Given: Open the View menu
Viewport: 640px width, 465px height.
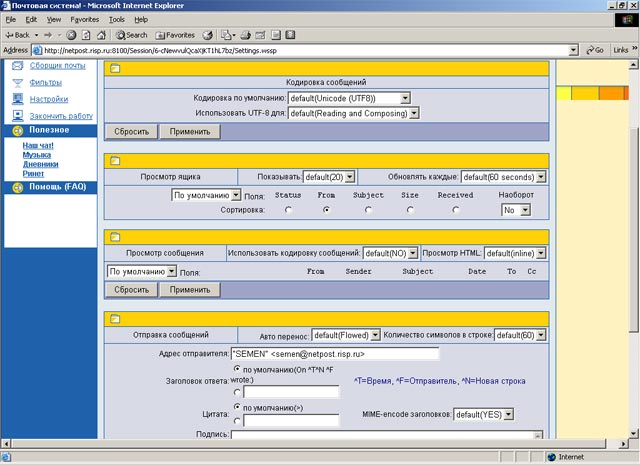Looking at the screenshot, I should 53,20.
